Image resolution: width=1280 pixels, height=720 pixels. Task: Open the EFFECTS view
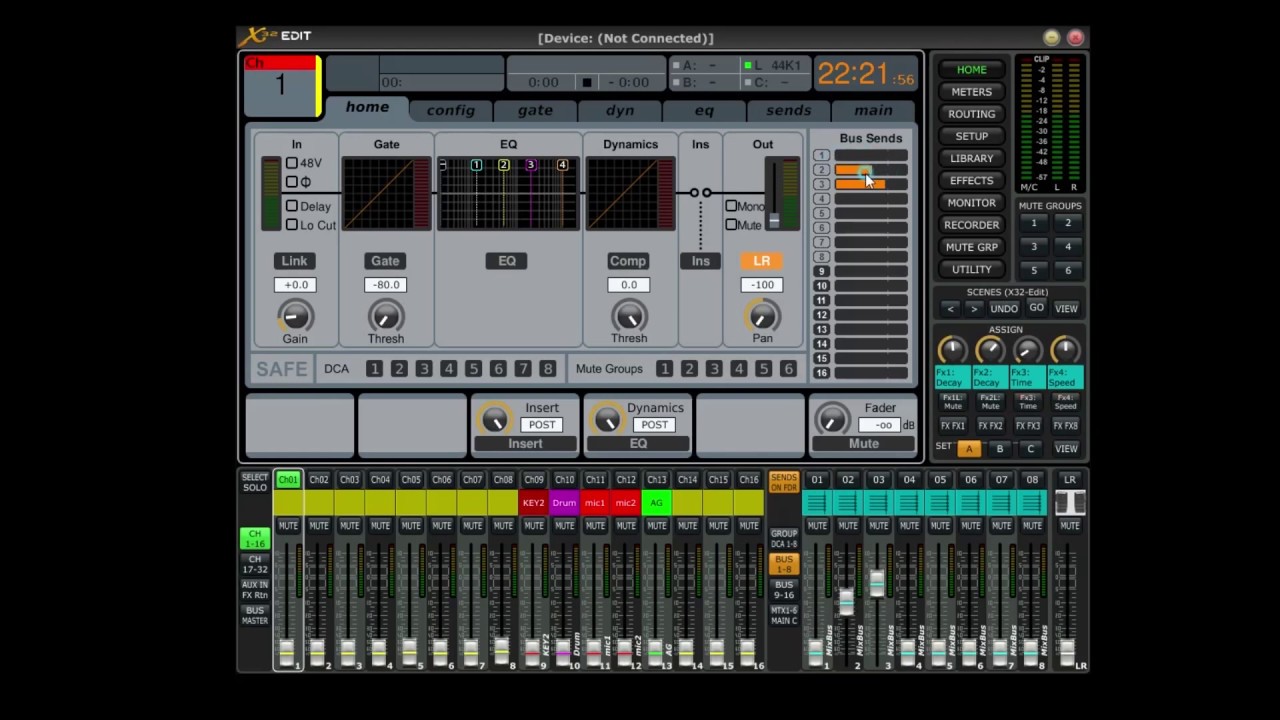(x=971, y=181)
